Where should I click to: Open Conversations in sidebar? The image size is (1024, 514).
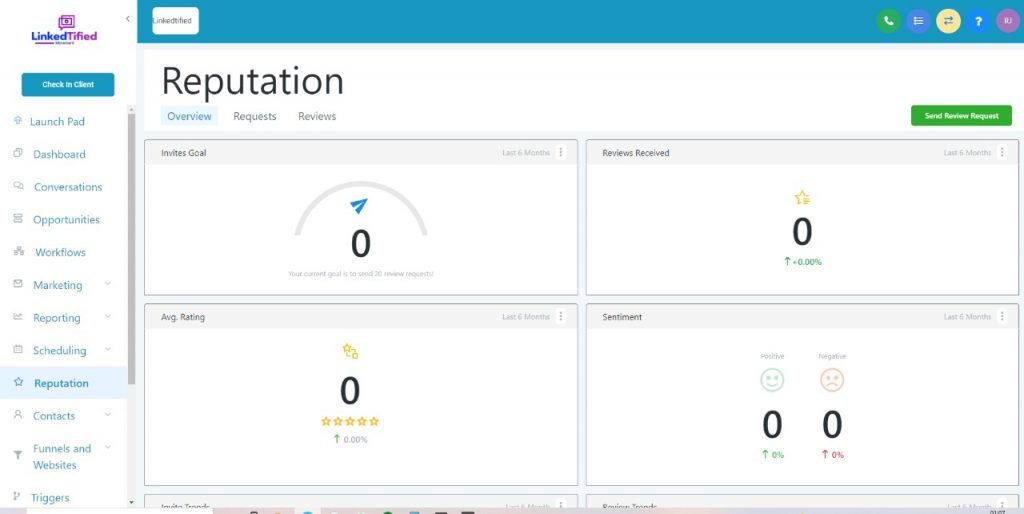click(x=68, y=187)
